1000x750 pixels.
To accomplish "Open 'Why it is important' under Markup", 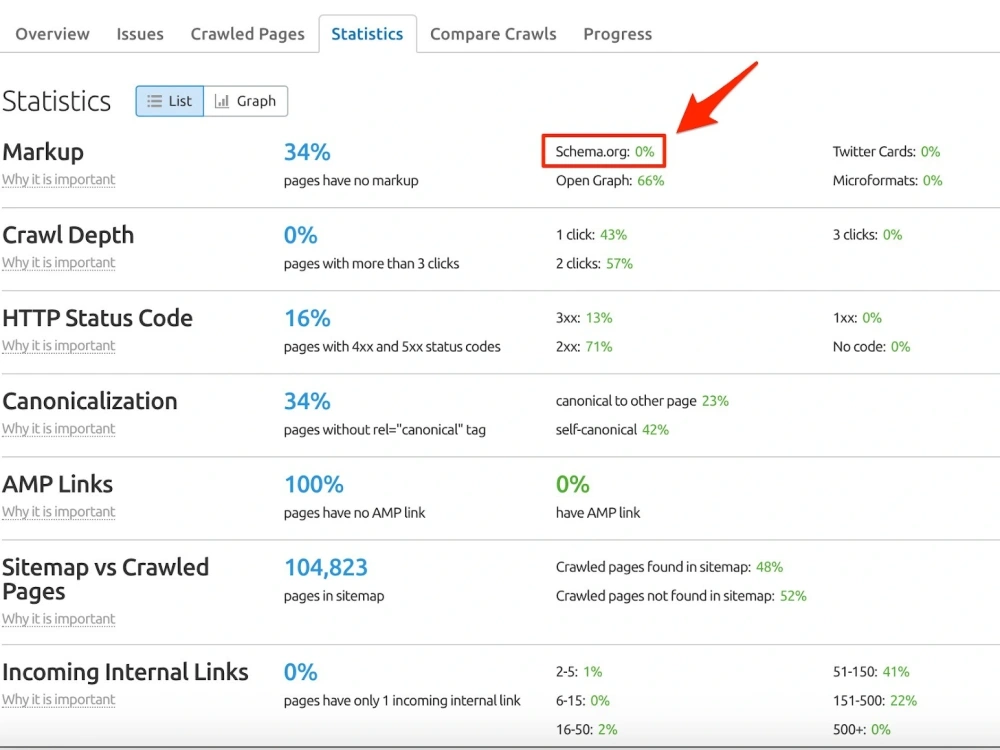I will tap(59, 180).
